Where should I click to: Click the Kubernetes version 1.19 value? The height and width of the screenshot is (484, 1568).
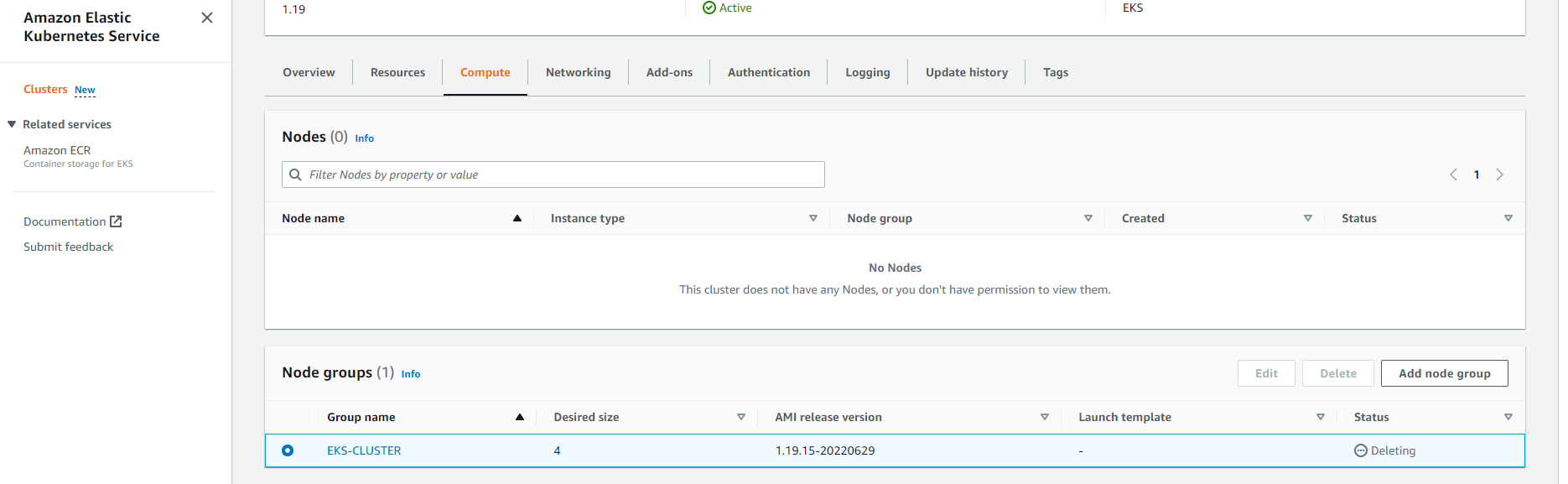pyautogui.click(x=293, y=9)
